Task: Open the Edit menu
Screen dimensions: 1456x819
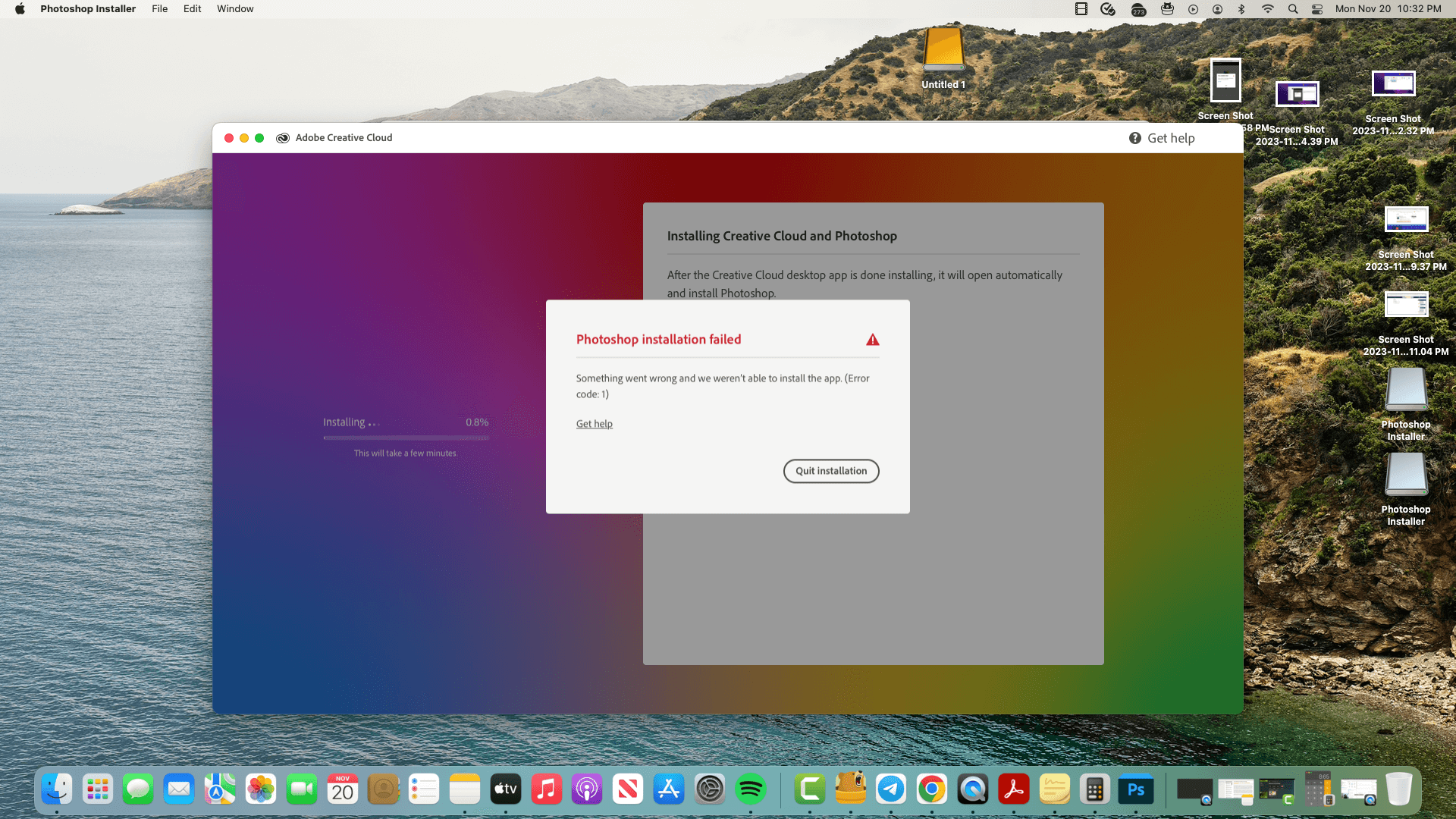Action: coord(192,9)
